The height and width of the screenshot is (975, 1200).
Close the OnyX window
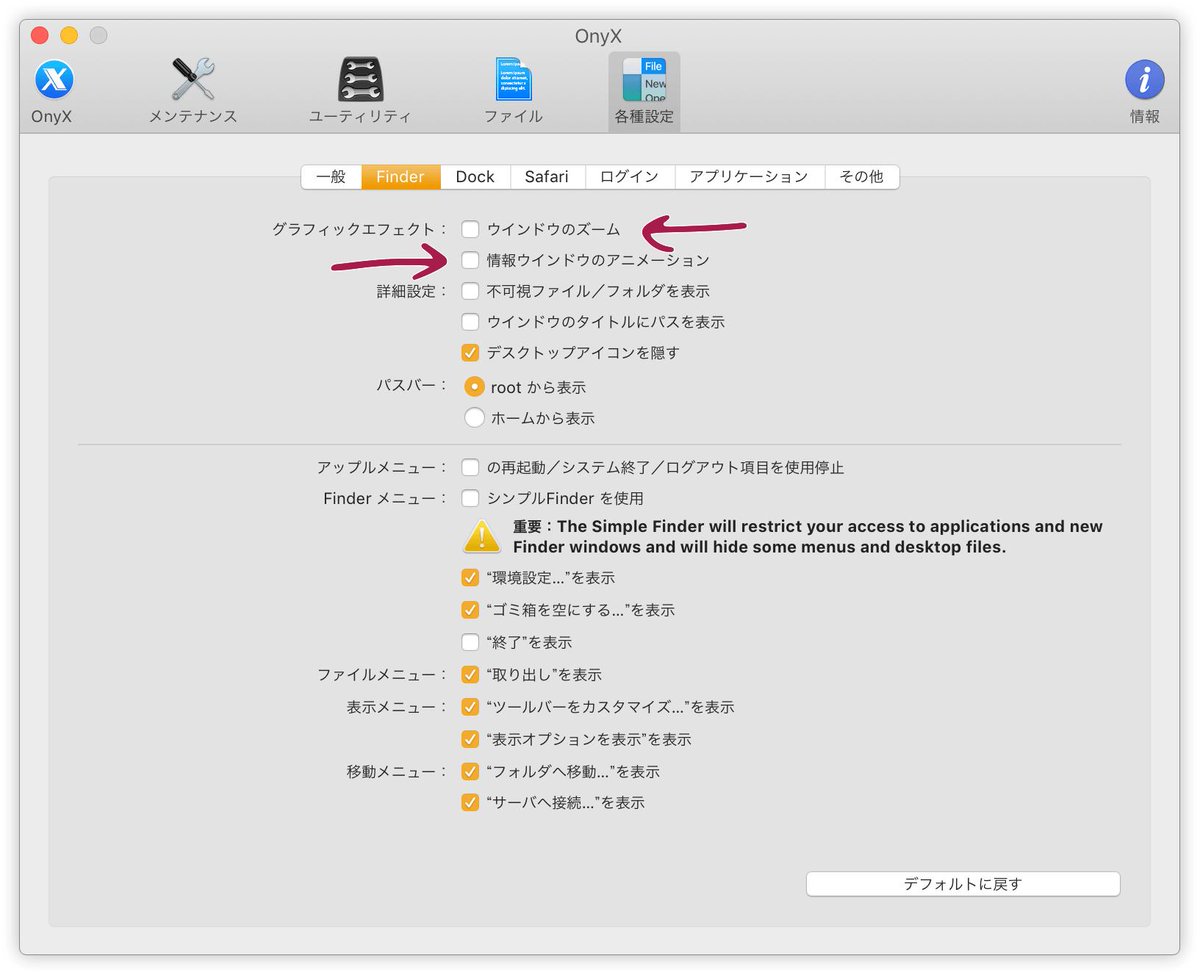pyautogui.click(x=40, y=36)
